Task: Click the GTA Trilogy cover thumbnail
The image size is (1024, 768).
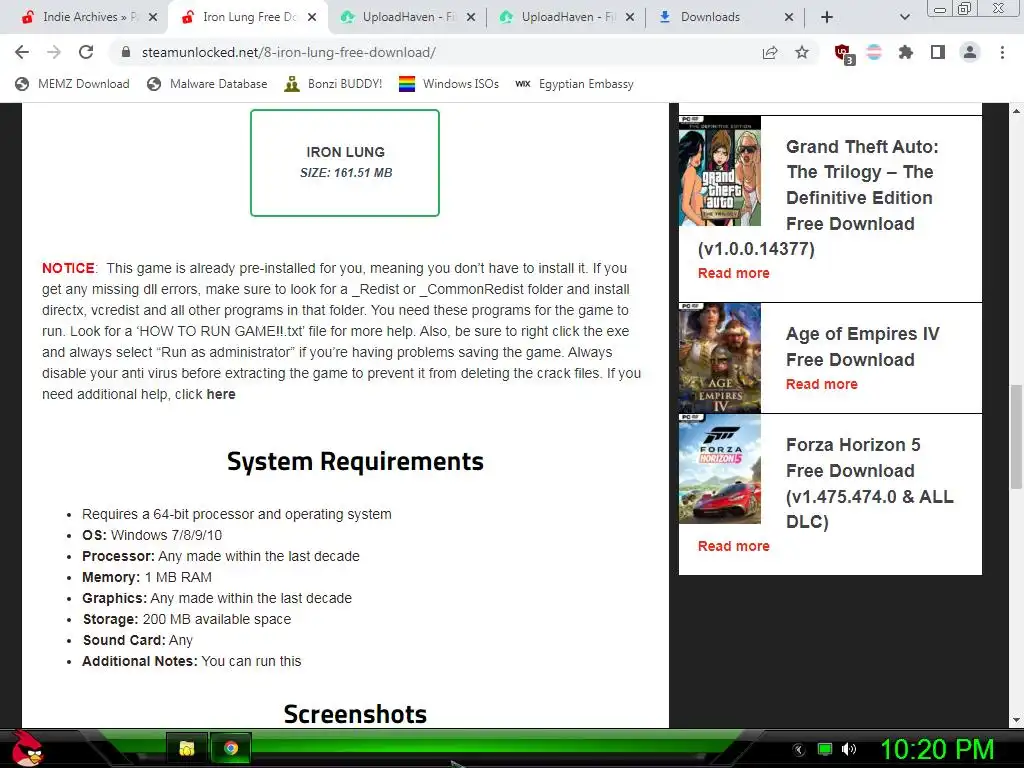Action: 720,171
